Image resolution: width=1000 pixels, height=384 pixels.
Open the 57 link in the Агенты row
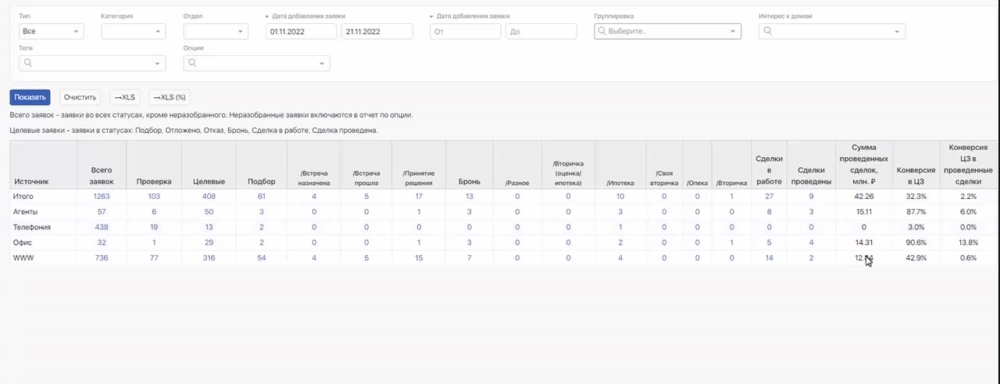click(101, 212)
